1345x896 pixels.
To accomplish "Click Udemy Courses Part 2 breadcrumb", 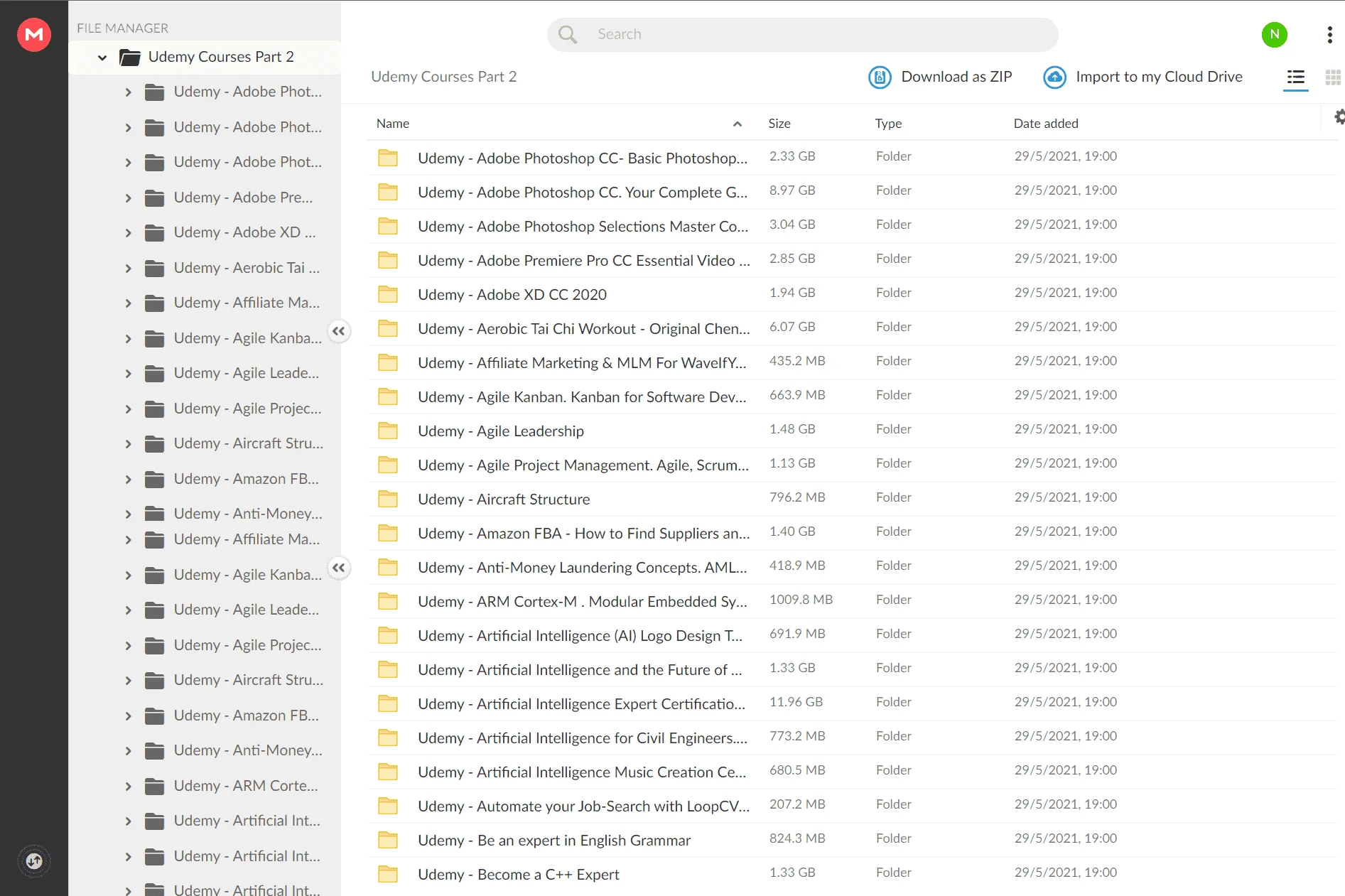I will (x=443, y=77).
